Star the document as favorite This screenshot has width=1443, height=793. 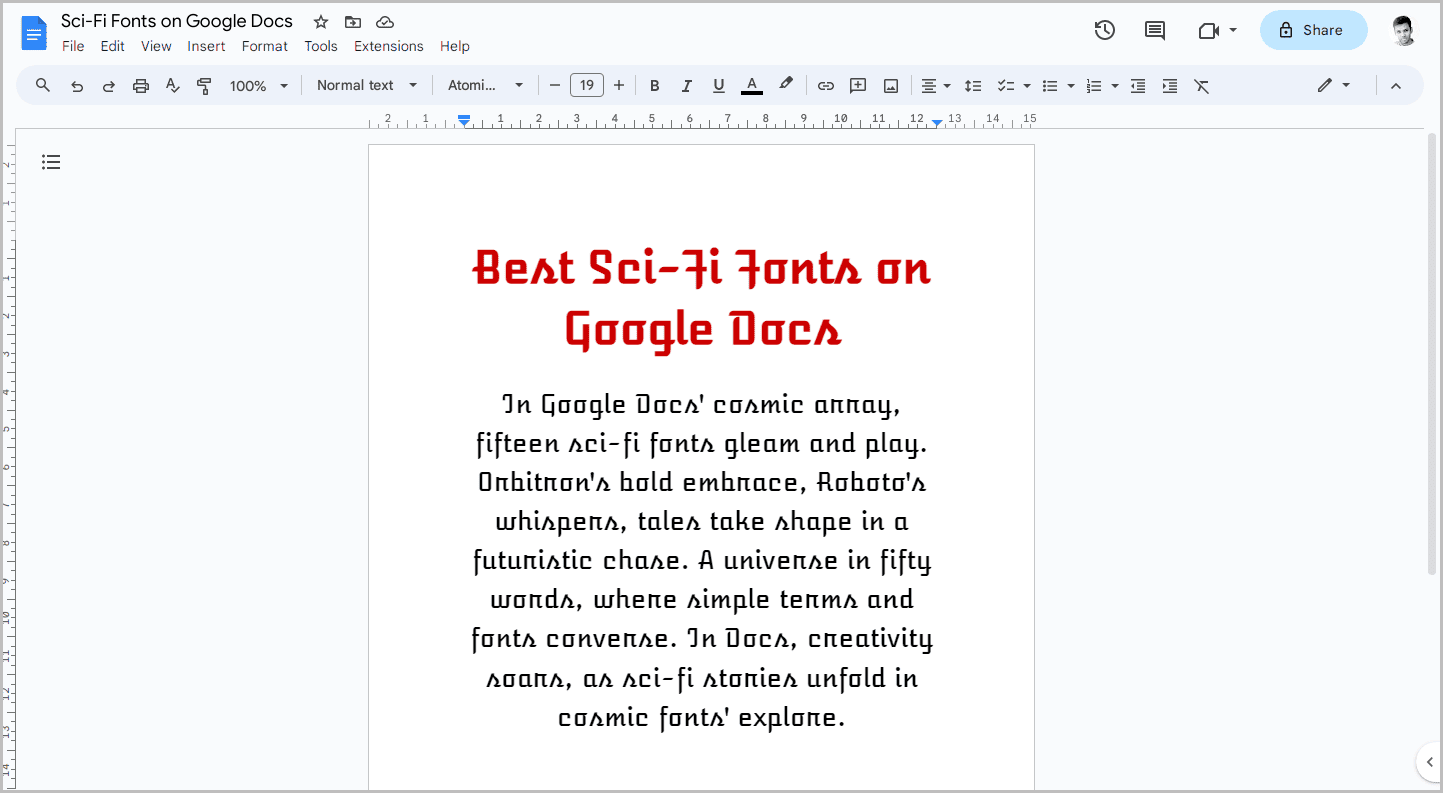click(320, 21)
